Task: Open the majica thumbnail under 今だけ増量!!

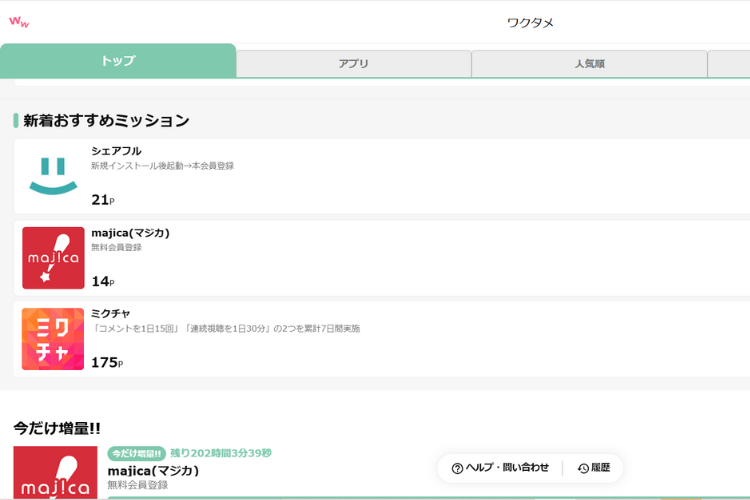Action: click(x=55, y=473)
